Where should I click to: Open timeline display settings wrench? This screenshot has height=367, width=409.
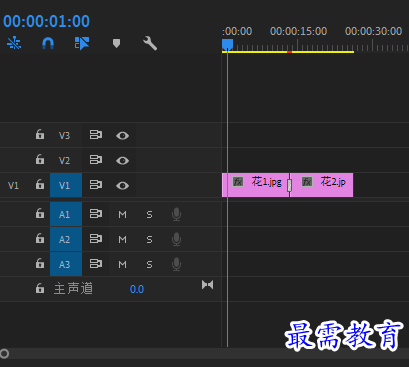pos(150,43)
